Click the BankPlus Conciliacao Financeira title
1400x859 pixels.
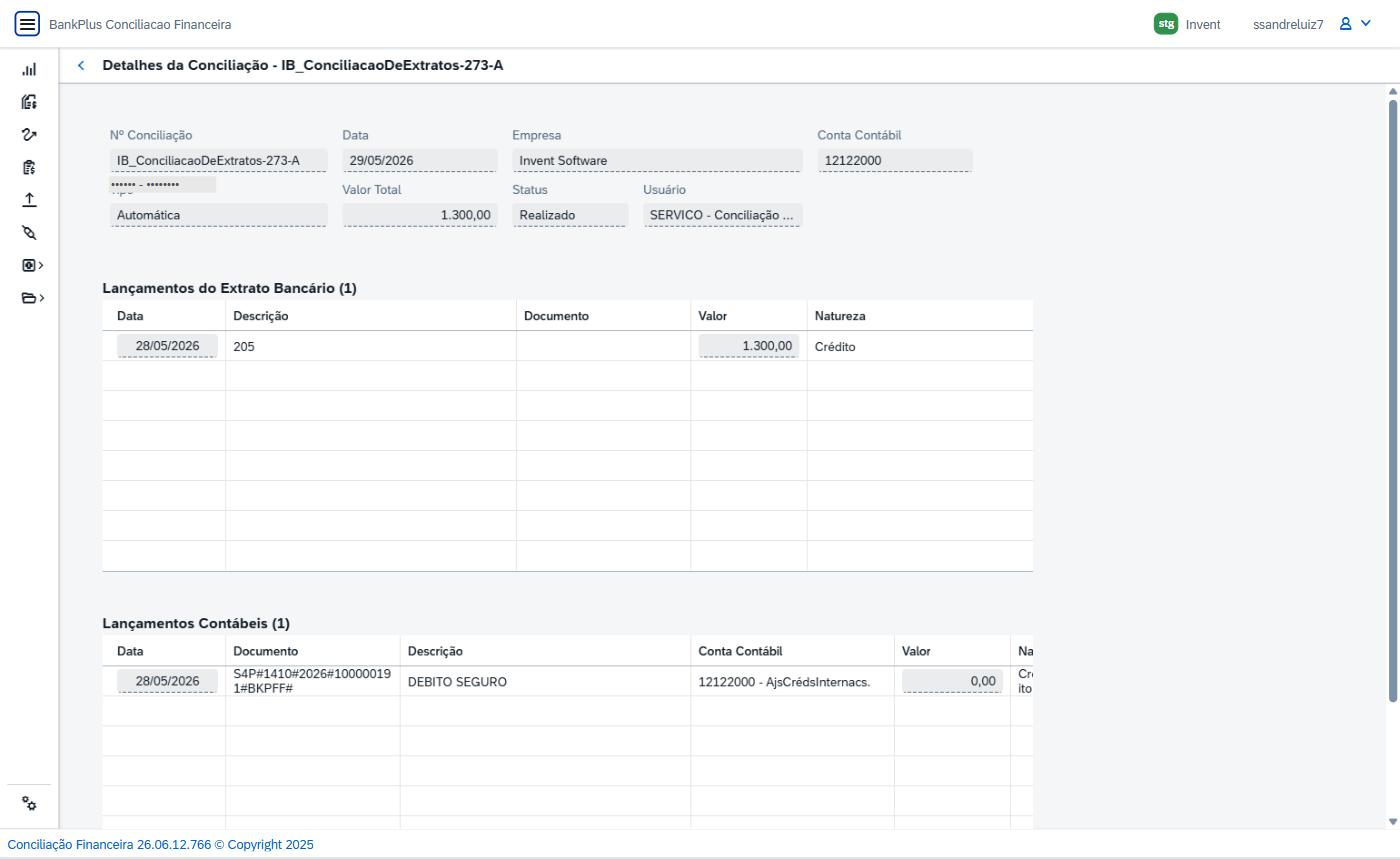140,24
